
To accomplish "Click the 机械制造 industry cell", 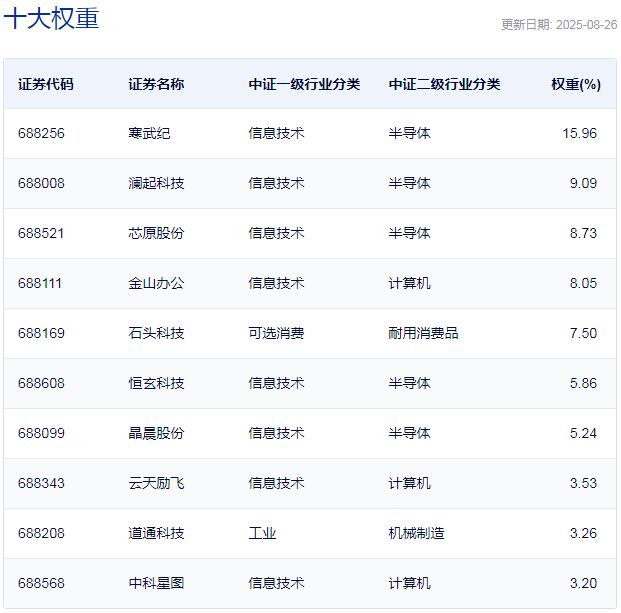I will point(416,533).
